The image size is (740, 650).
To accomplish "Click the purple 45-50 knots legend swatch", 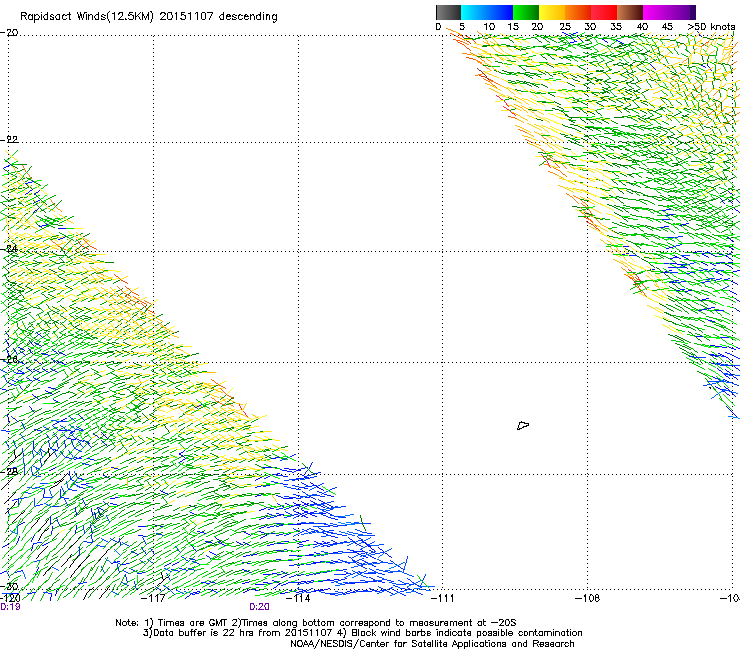I will (682, 12).
